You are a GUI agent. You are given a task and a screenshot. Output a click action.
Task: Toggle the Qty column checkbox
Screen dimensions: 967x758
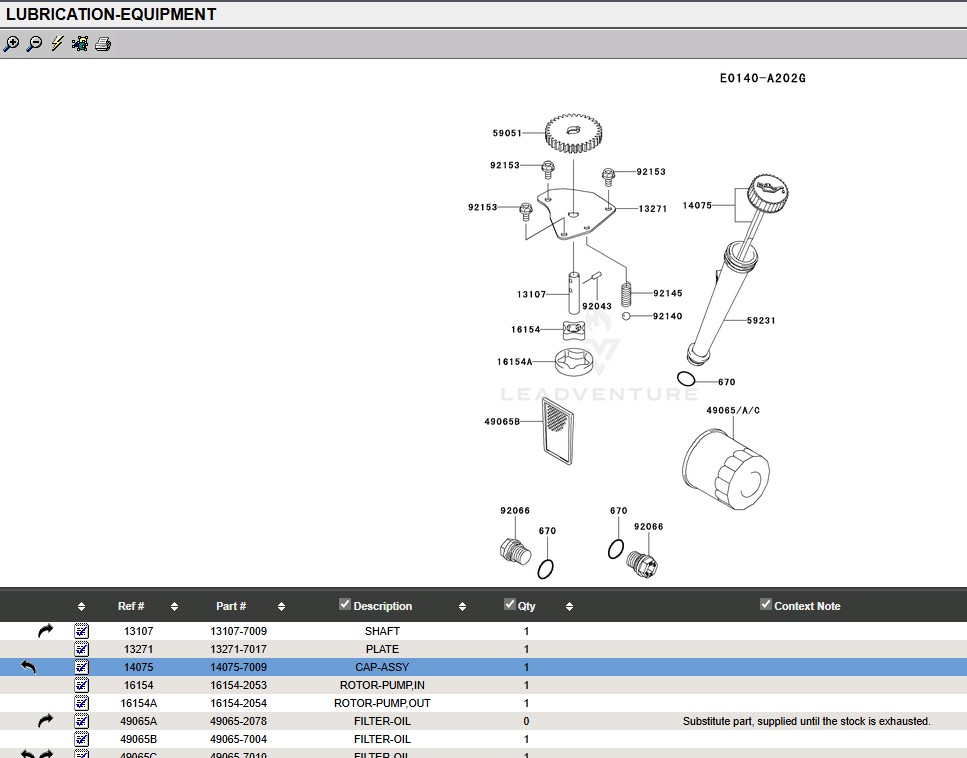click(x=510, y=604)
